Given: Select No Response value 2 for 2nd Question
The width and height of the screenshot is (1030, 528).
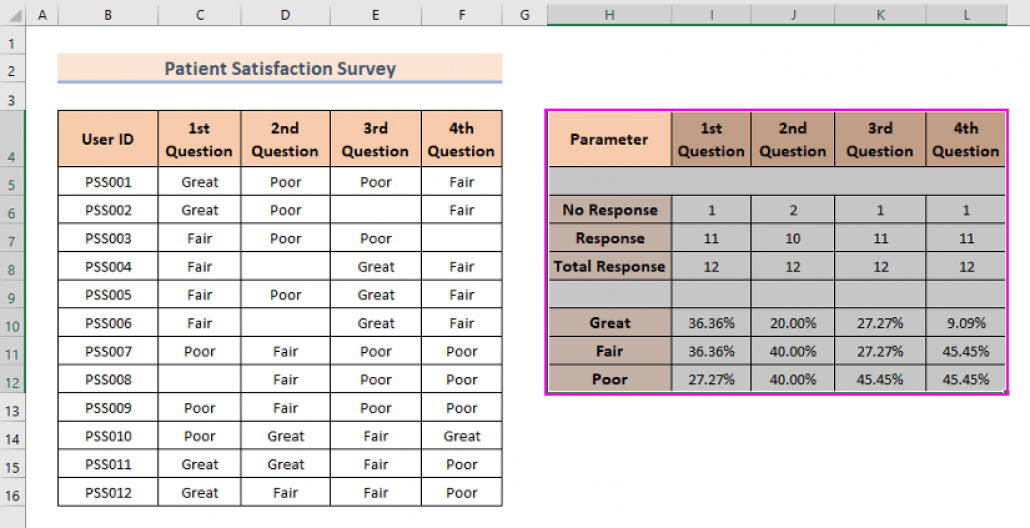Looking at the screenshot, I should [793, 210].
